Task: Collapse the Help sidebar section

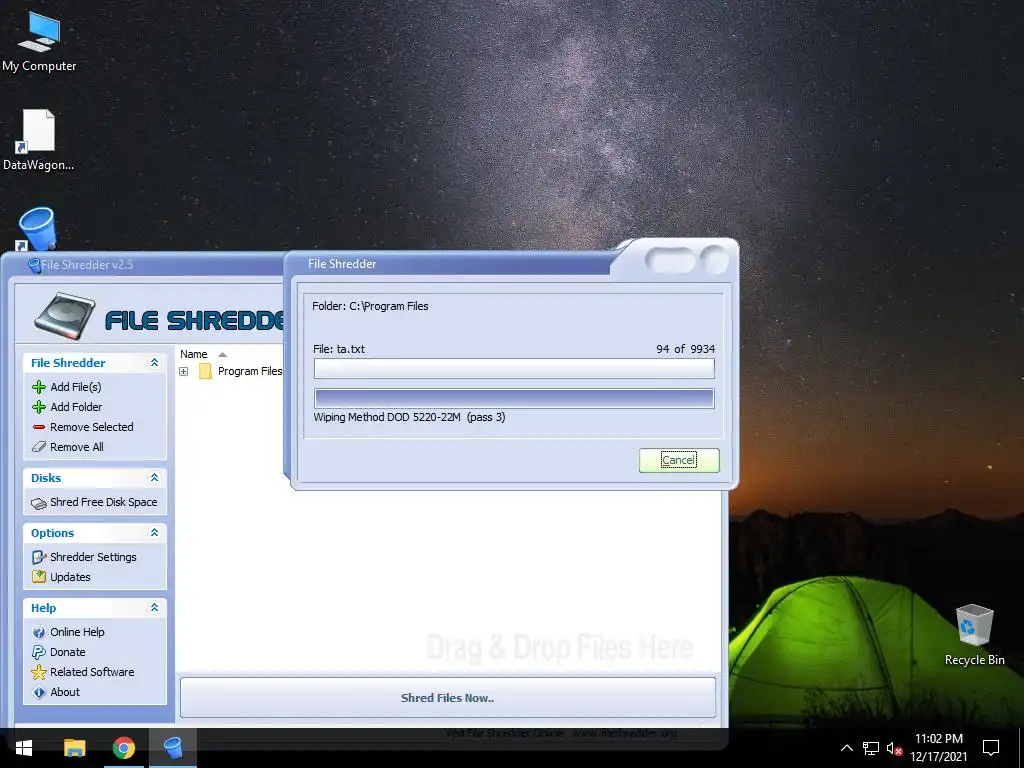Action: point(154,607)
